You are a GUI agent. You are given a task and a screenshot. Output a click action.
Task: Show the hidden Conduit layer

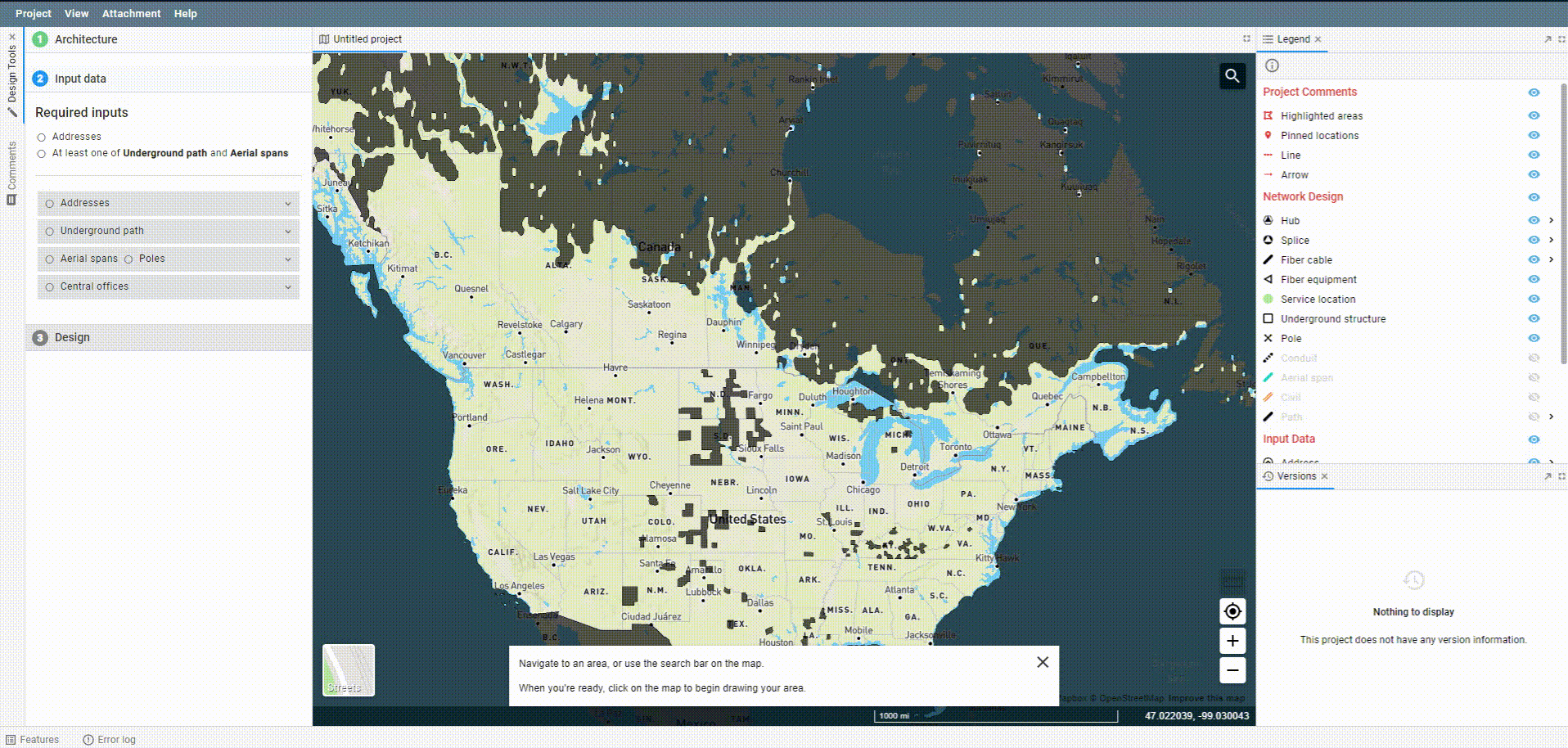click(x=1534, y=358)
